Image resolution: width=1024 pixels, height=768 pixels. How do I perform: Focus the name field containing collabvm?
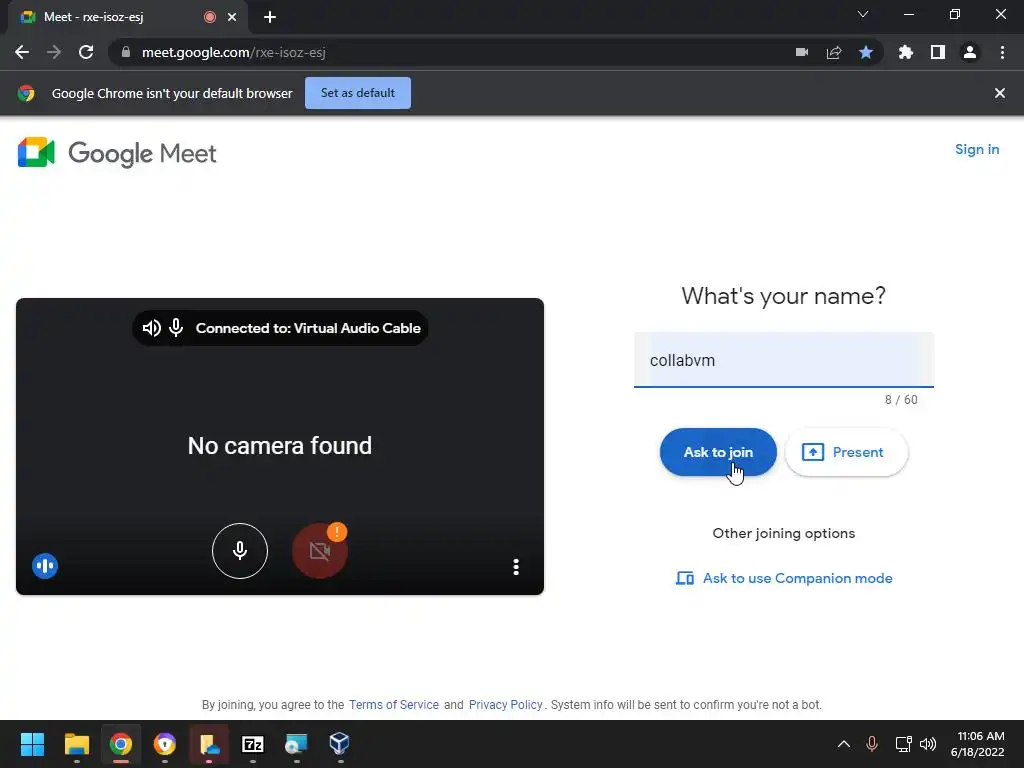784,360
